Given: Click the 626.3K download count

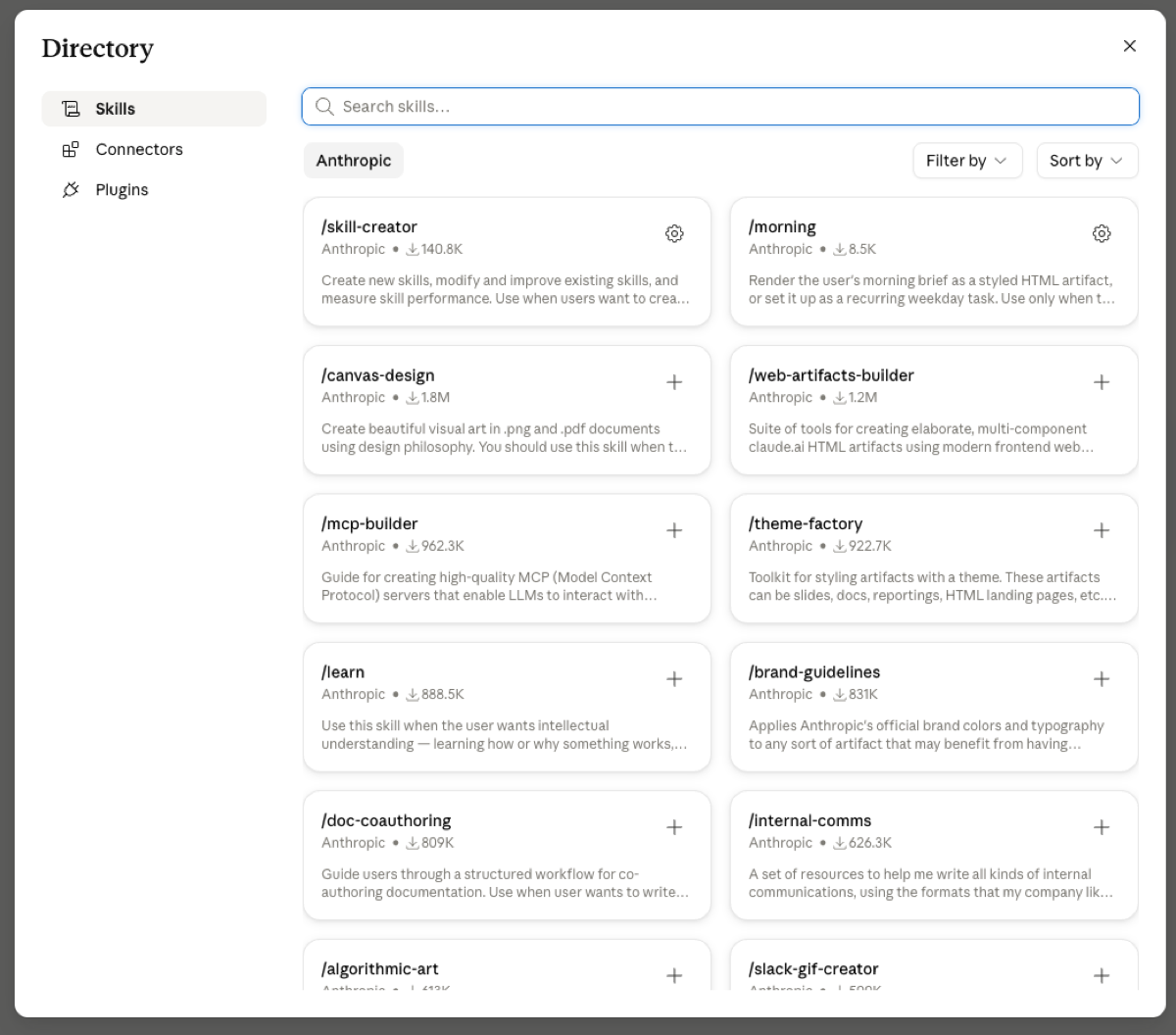Looking at the screenshot, I should point(862,843).
